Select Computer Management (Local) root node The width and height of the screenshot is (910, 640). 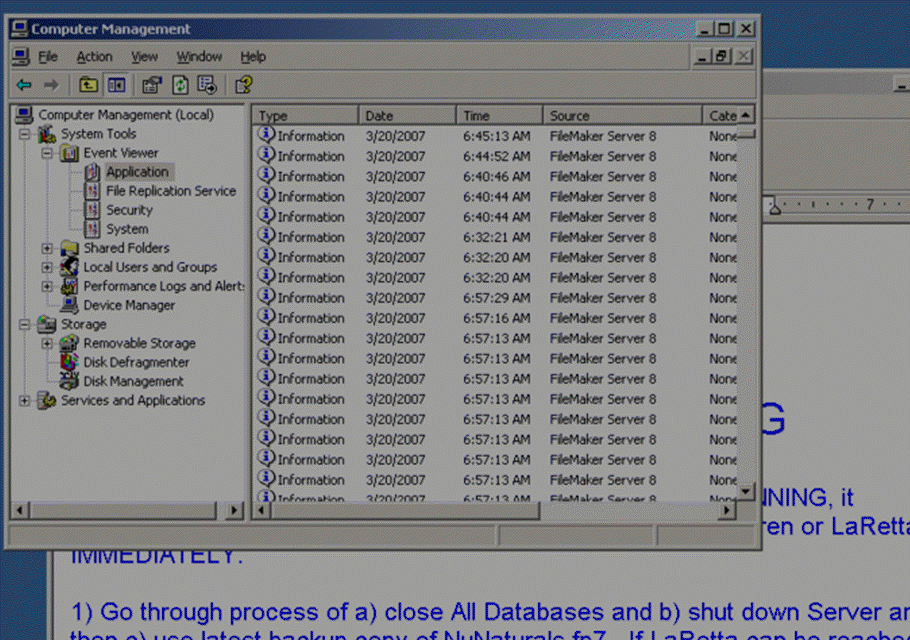(126, 115)
